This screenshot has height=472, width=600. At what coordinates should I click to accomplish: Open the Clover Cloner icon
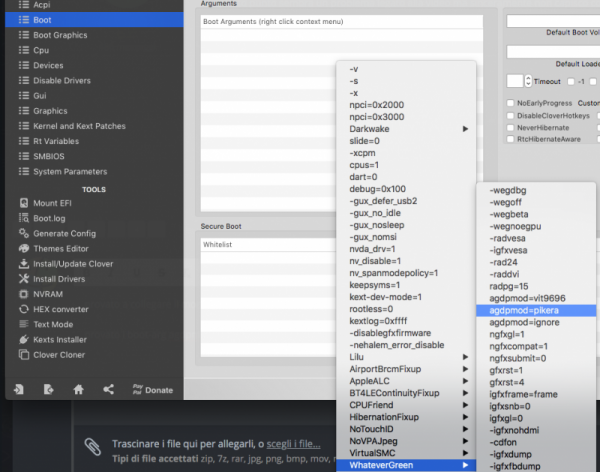coord(24,354)
